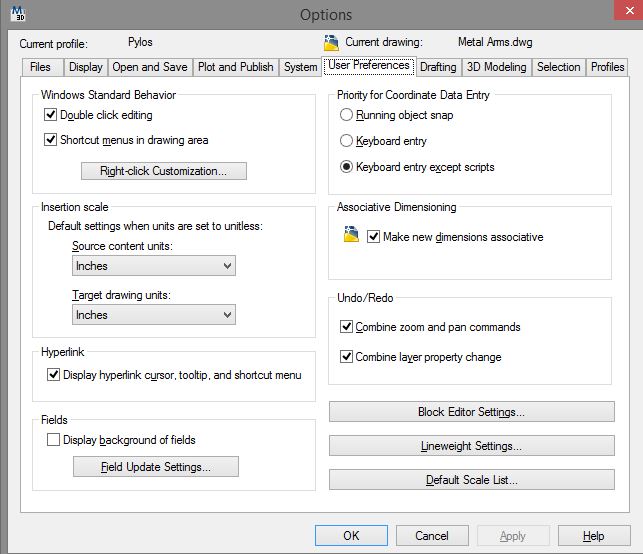Open Help for Options dialog

coord(594,536)
